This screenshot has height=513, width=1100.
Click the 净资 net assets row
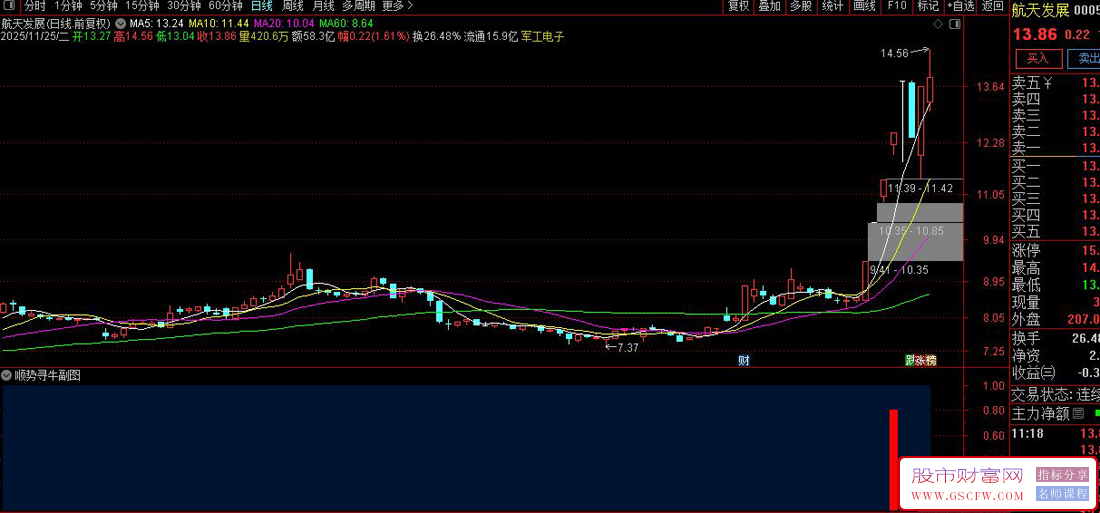1055,355
